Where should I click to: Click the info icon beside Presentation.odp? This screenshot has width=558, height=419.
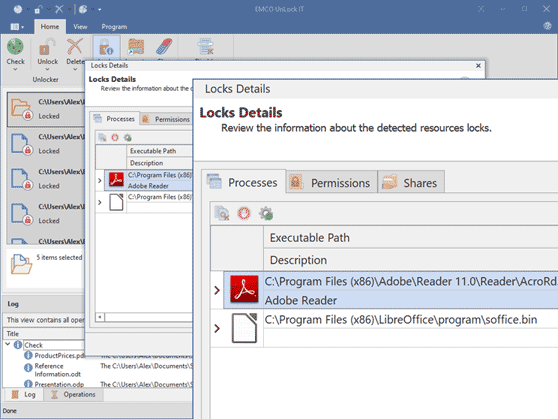click(28, 384)
